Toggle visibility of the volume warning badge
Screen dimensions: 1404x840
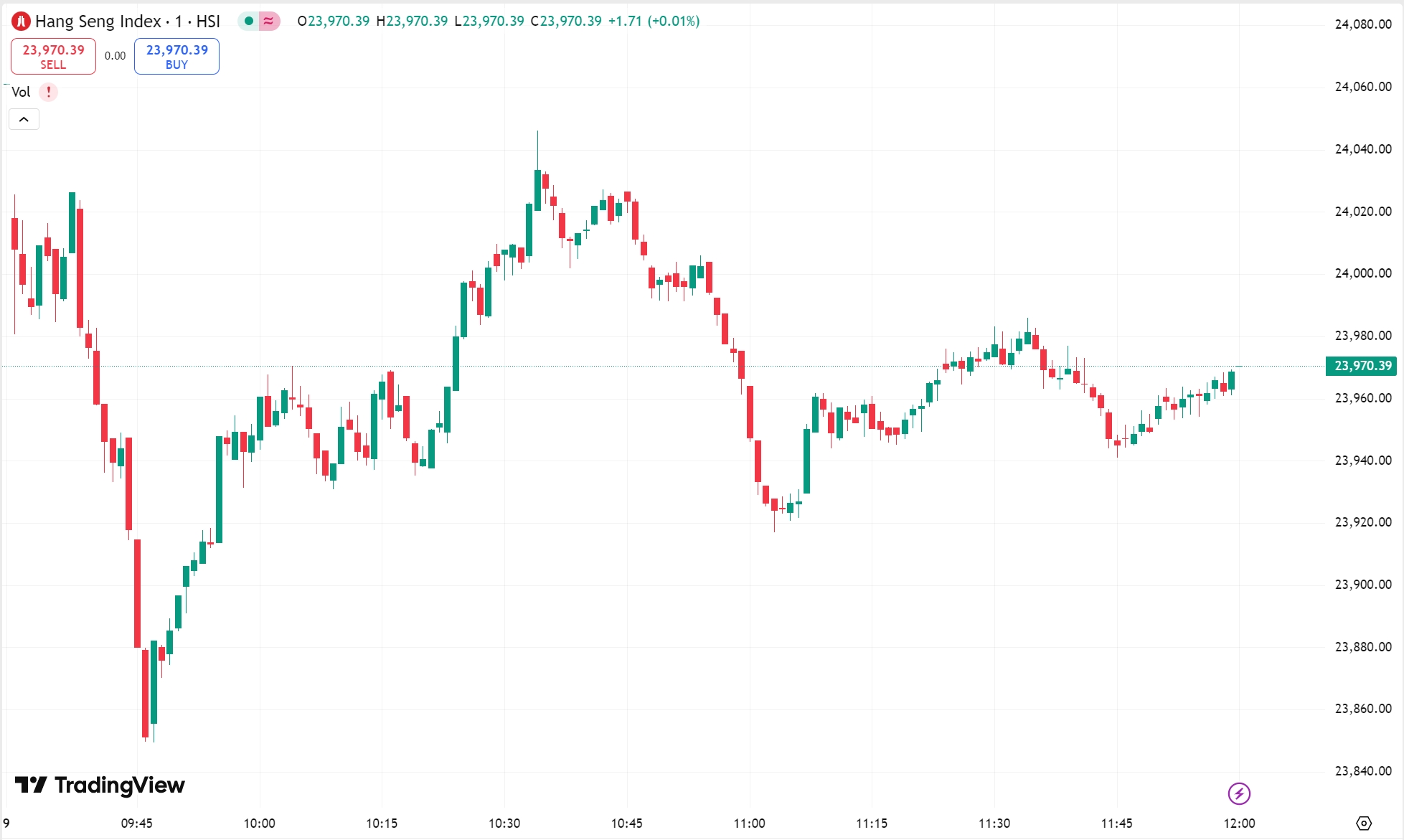pos(47,92)
